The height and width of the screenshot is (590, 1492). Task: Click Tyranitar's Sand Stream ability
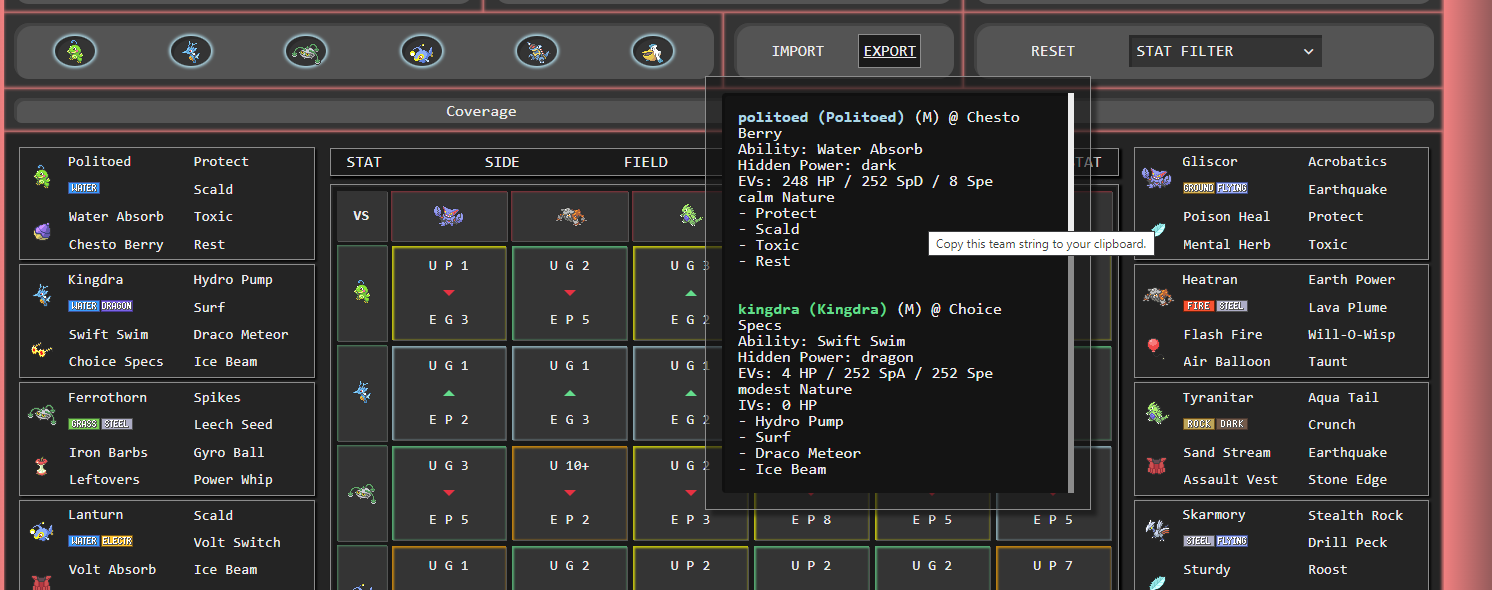point(1227,452)
